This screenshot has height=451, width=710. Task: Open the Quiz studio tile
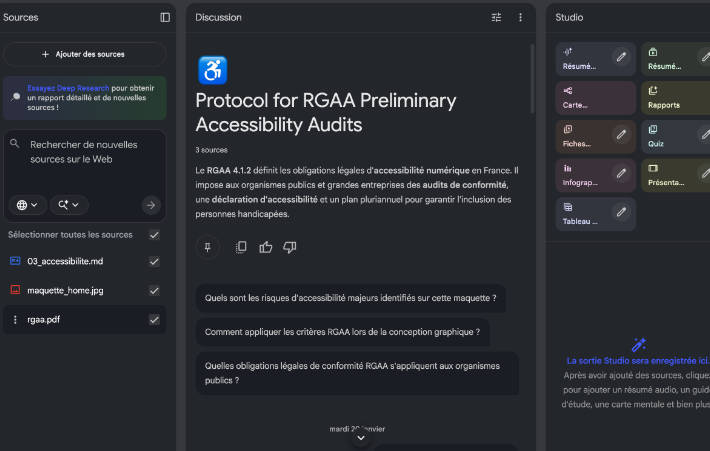click(x=676, y=136)
